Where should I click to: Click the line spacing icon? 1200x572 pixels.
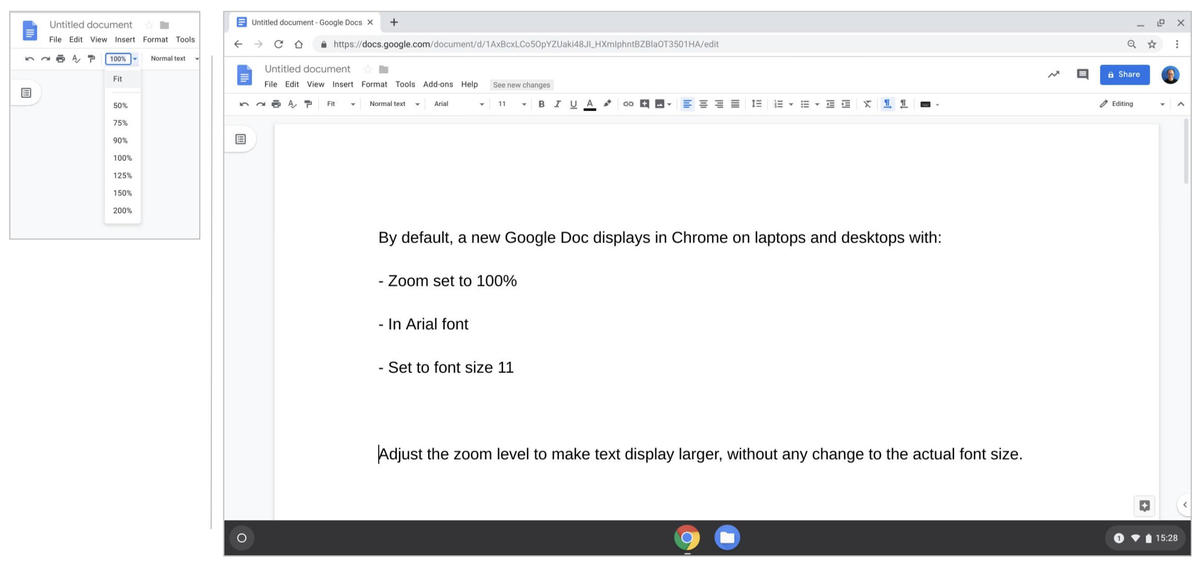click(x=757, y=104)
